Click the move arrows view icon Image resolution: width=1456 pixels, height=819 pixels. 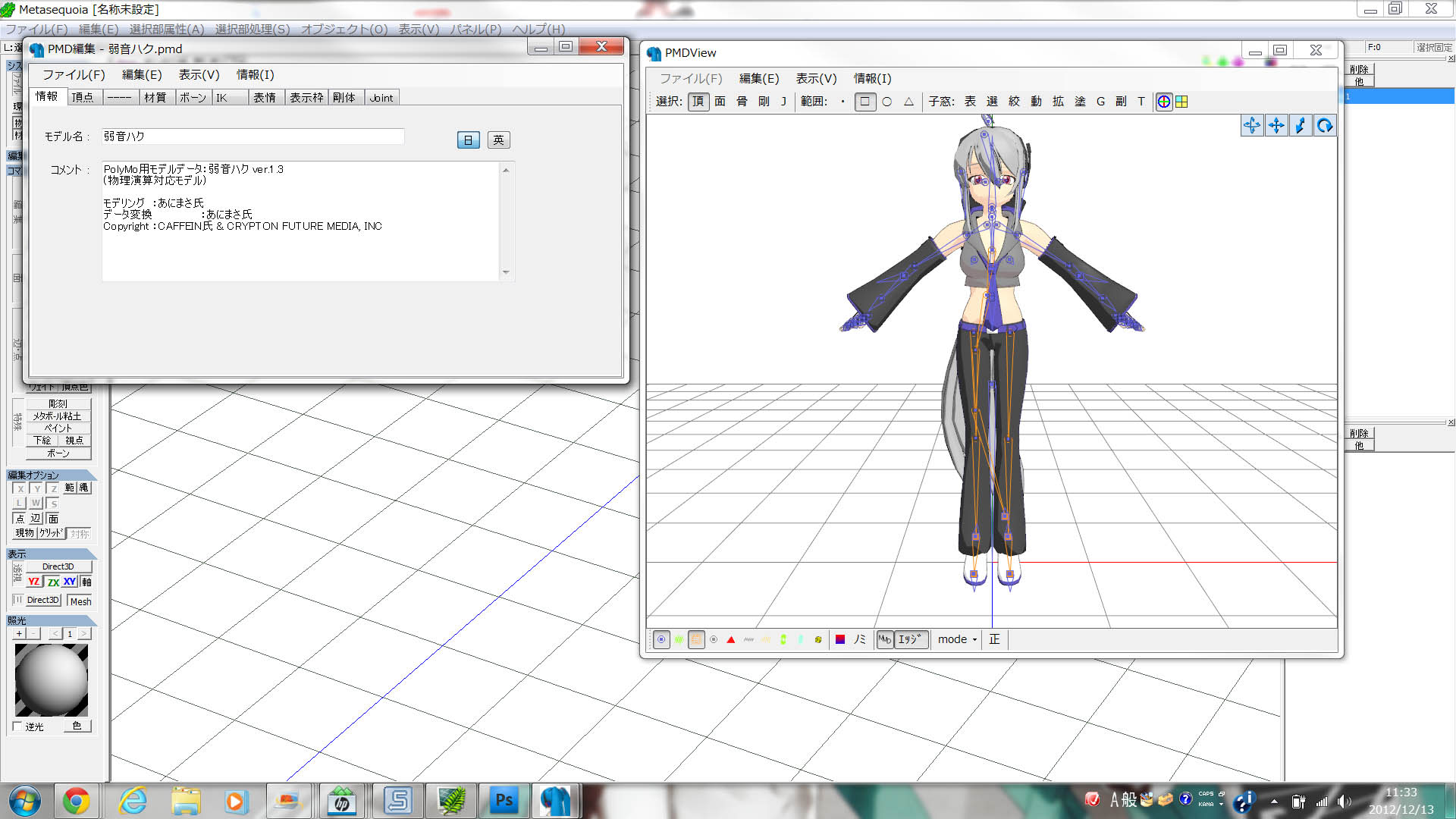coord(1276,126)
